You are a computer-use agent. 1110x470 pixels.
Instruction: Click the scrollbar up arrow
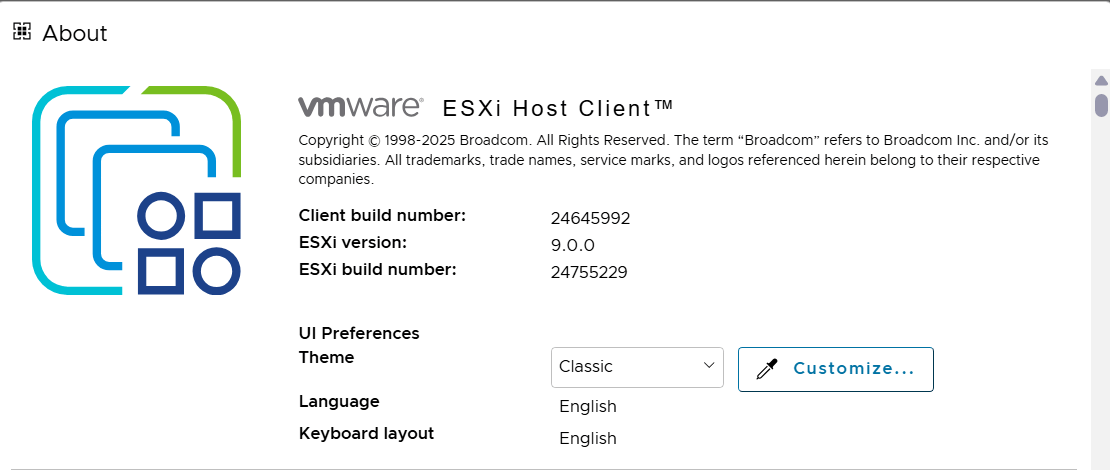click(1101, 80)
